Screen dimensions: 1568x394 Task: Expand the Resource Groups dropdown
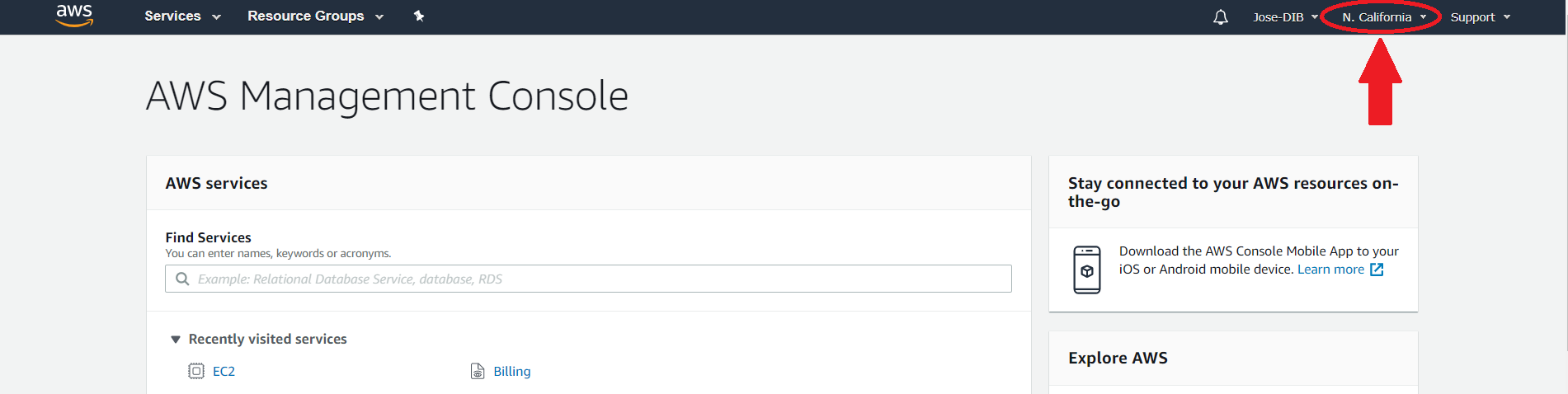(x=315, y=16)
